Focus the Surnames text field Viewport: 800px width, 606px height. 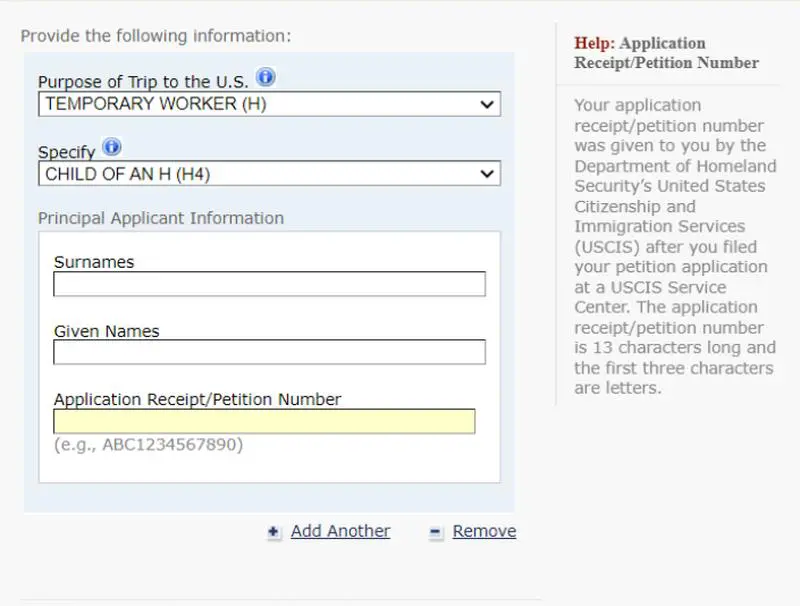(x=269, y=285)
